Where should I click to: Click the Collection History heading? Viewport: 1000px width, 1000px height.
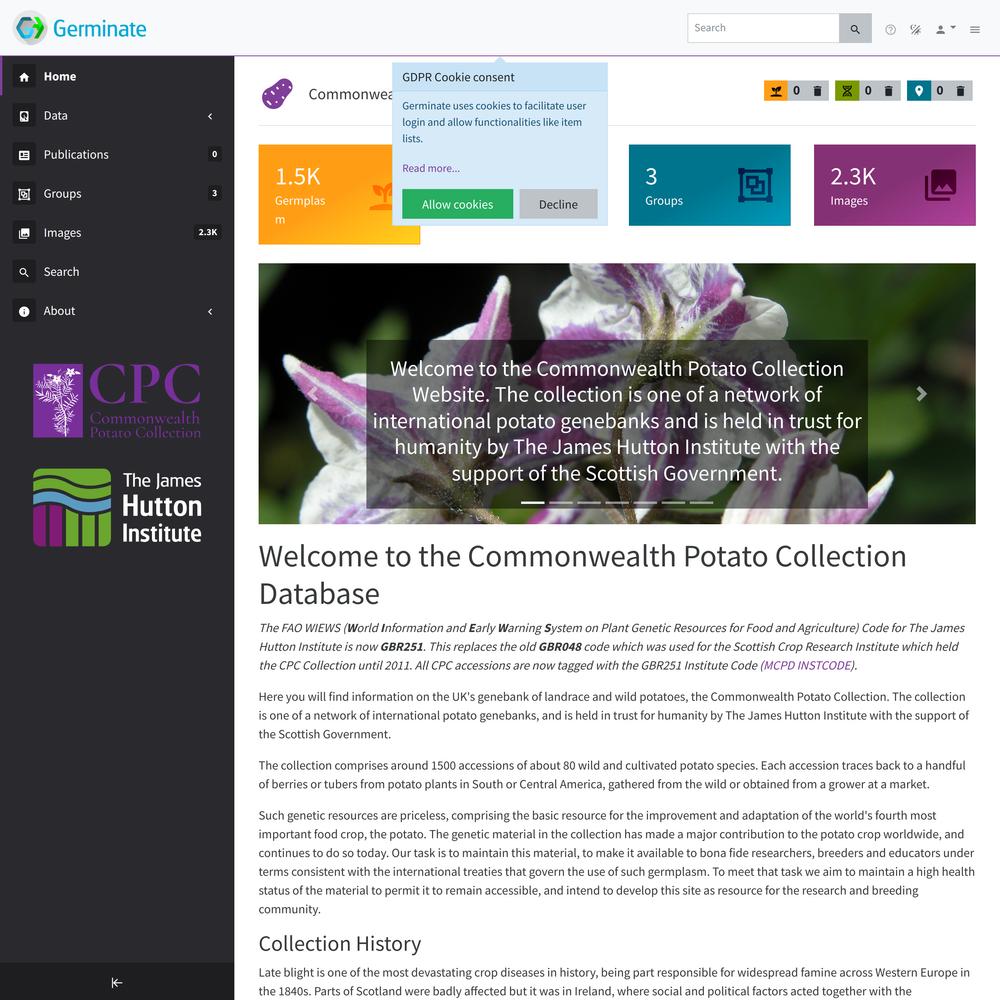click(x=339, y=943)
